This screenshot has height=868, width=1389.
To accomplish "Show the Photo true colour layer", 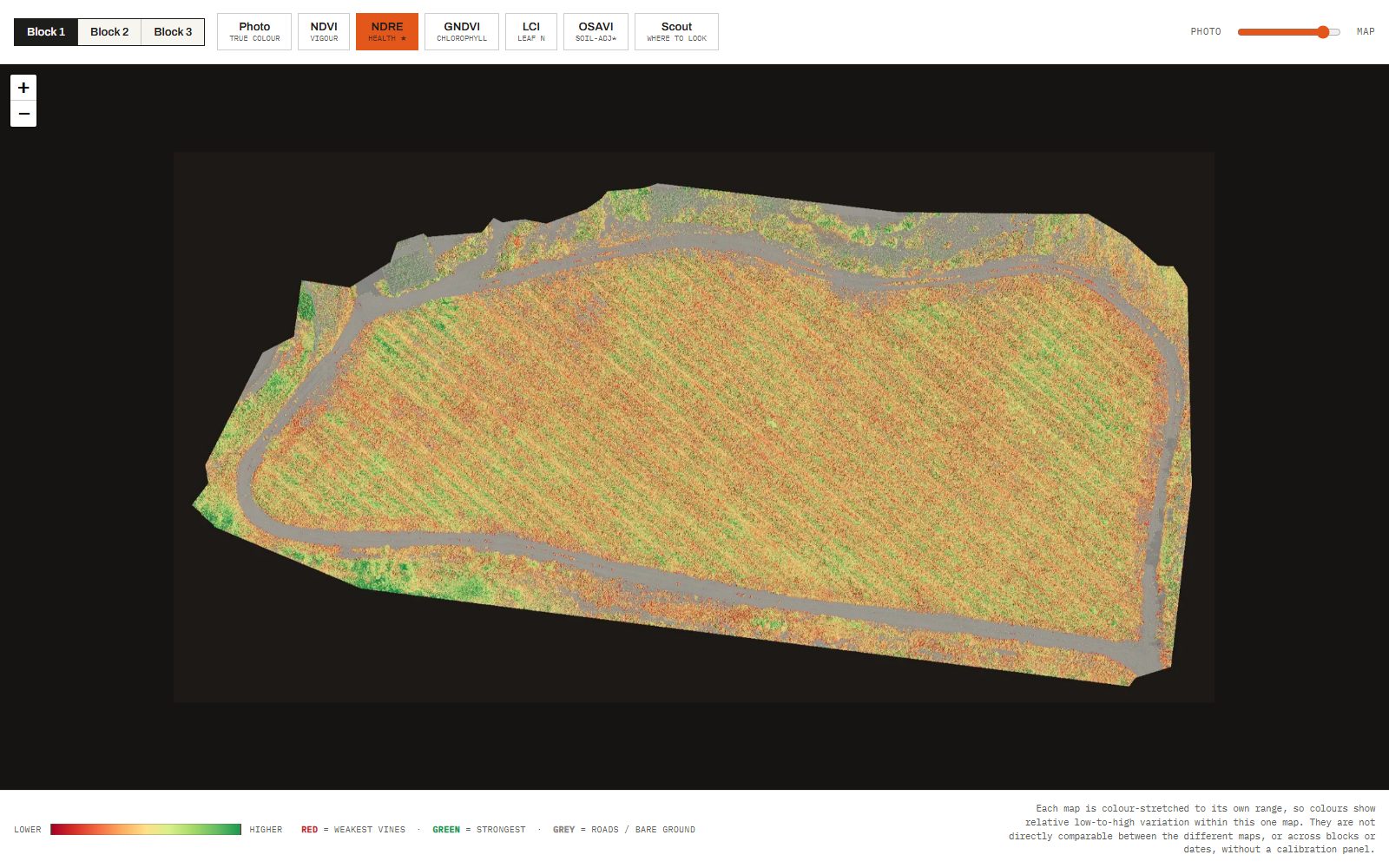I will [254, 32].
